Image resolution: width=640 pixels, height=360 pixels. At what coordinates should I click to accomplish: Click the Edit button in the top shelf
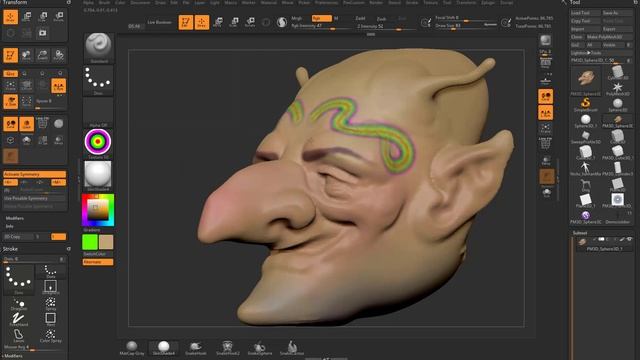[x=186, y=22]
